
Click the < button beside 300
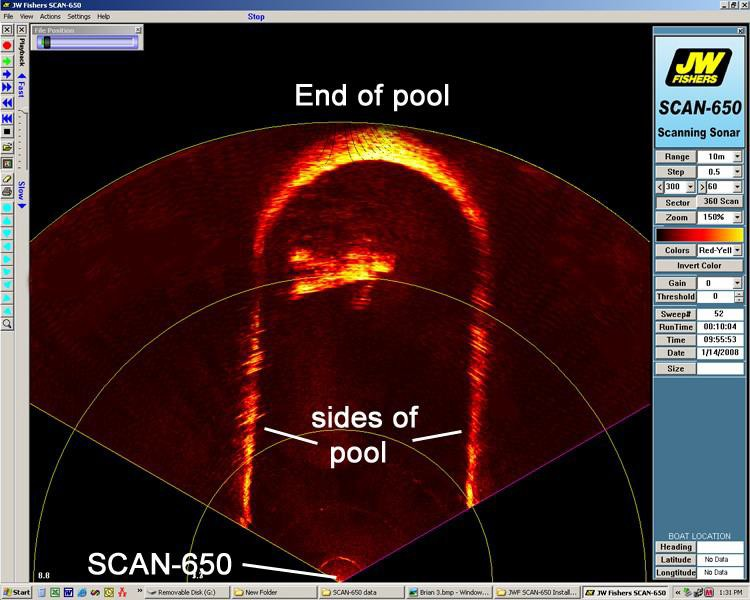pos(660,187)
